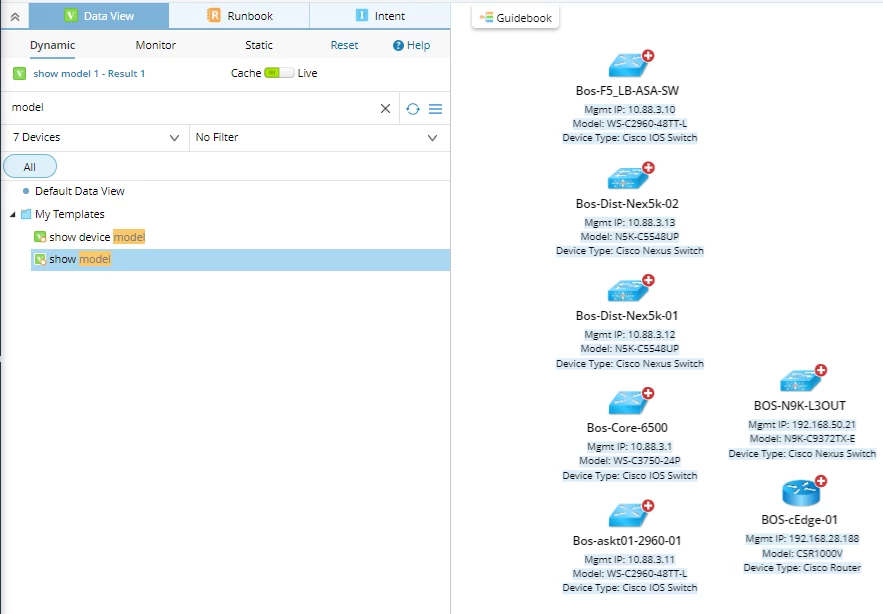Screen dimensions: 883x614
Task: Click Bos-Dist-Nex5k-01 switch icon
Action: click(627, 291)
